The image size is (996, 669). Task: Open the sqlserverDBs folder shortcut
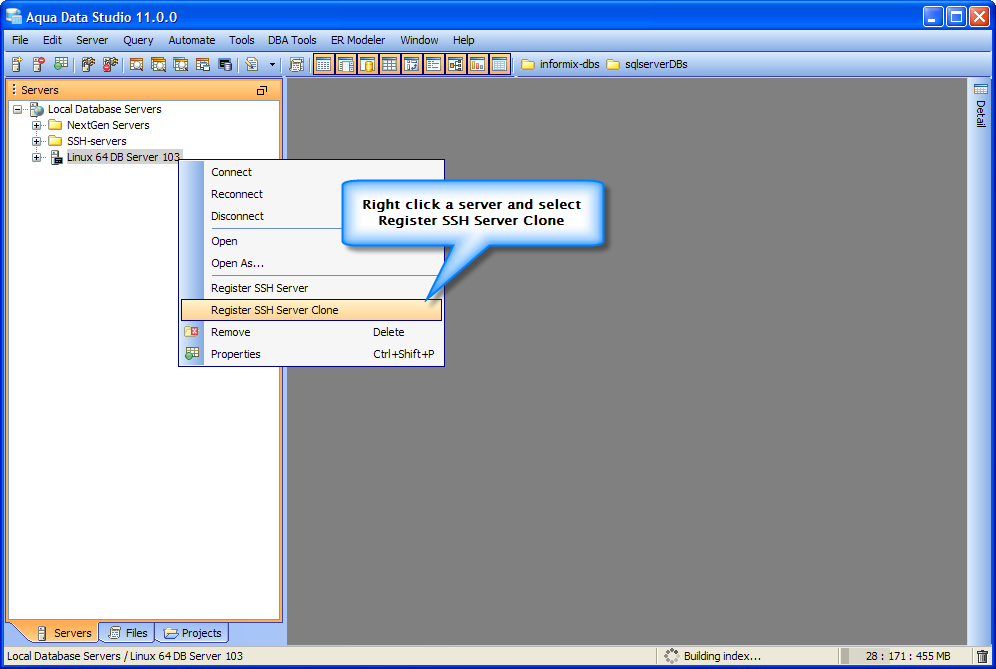647,64
